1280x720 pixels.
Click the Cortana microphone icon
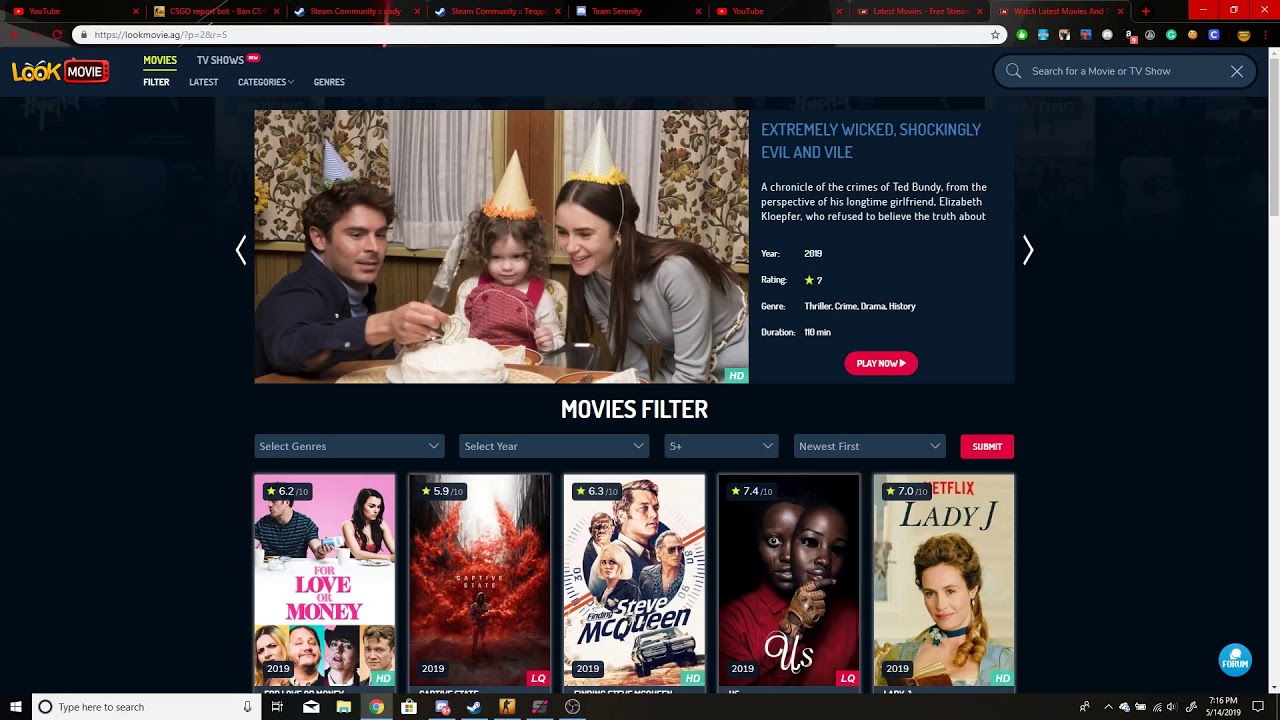(247, 707)
